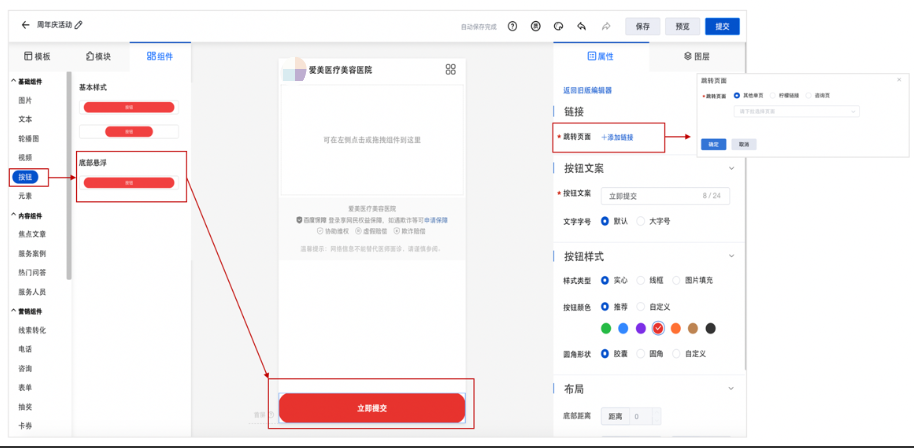The height and width of the screenshot is (448, 914).
Task: Select 线索转化 marketing component
Action: 32,330
